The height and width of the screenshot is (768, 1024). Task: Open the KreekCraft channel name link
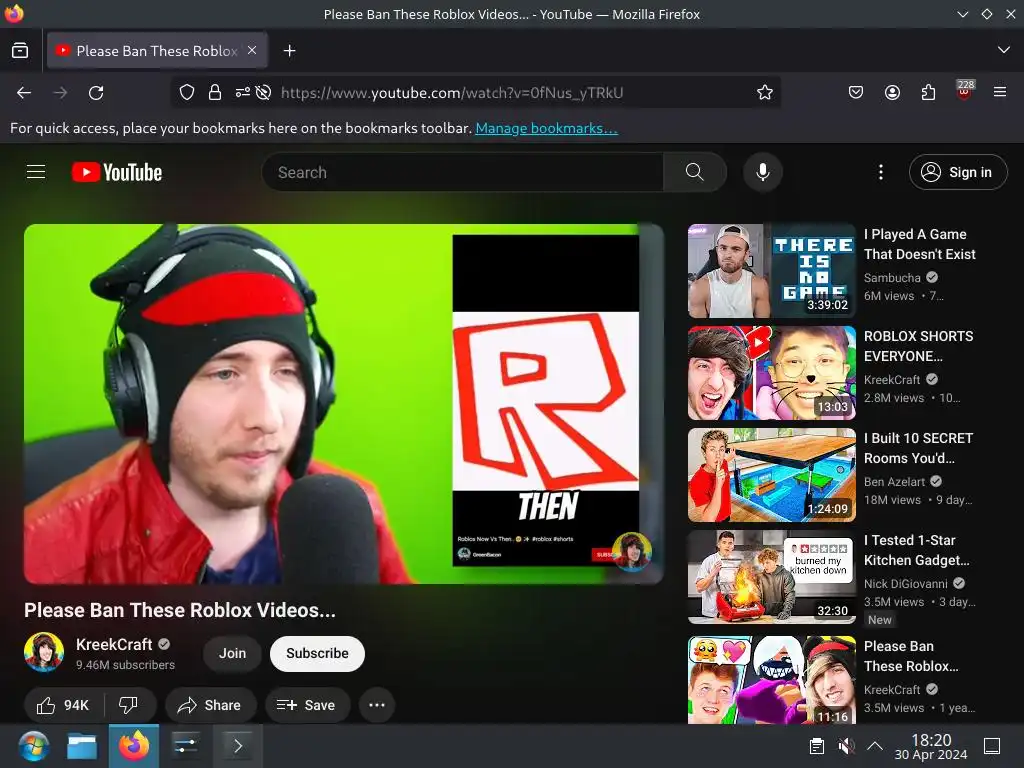(x=114, y=645)
